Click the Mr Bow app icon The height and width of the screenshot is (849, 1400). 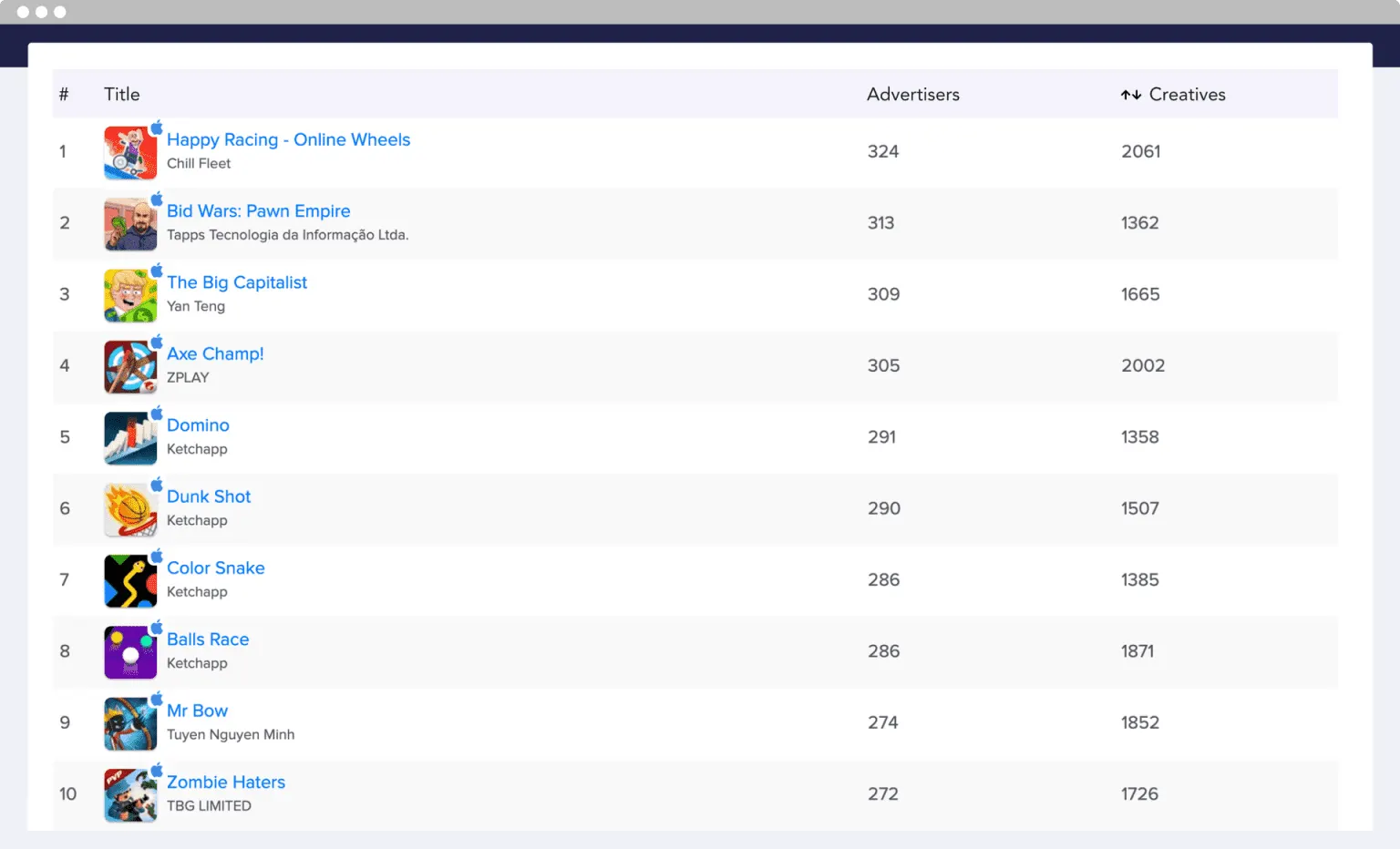(130, 723)
